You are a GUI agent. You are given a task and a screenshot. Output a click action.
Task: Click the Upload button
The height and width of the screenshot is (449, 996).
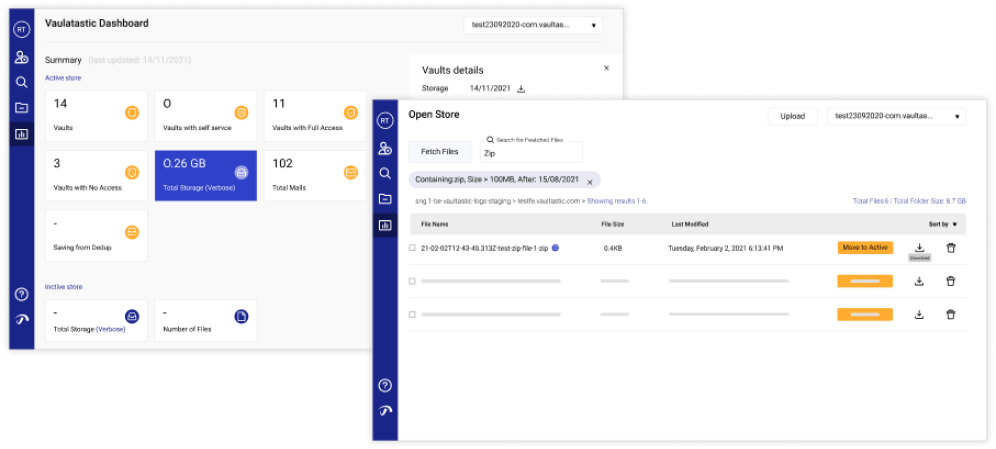(792, 116)
